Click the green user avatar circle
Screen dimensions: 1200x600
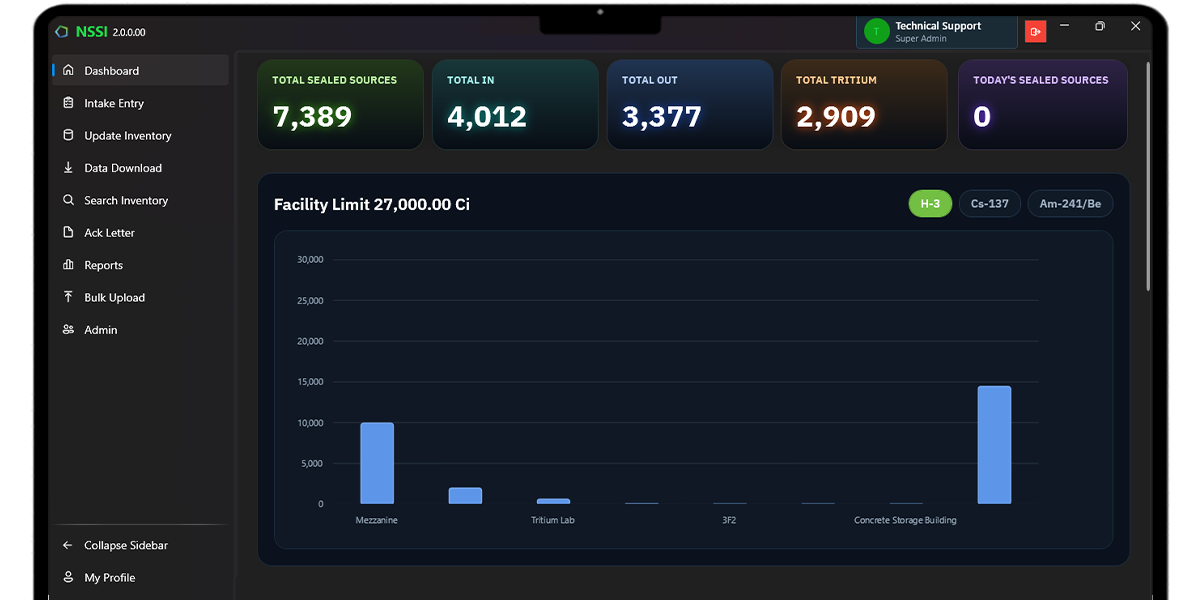click(x=877, y=32)
